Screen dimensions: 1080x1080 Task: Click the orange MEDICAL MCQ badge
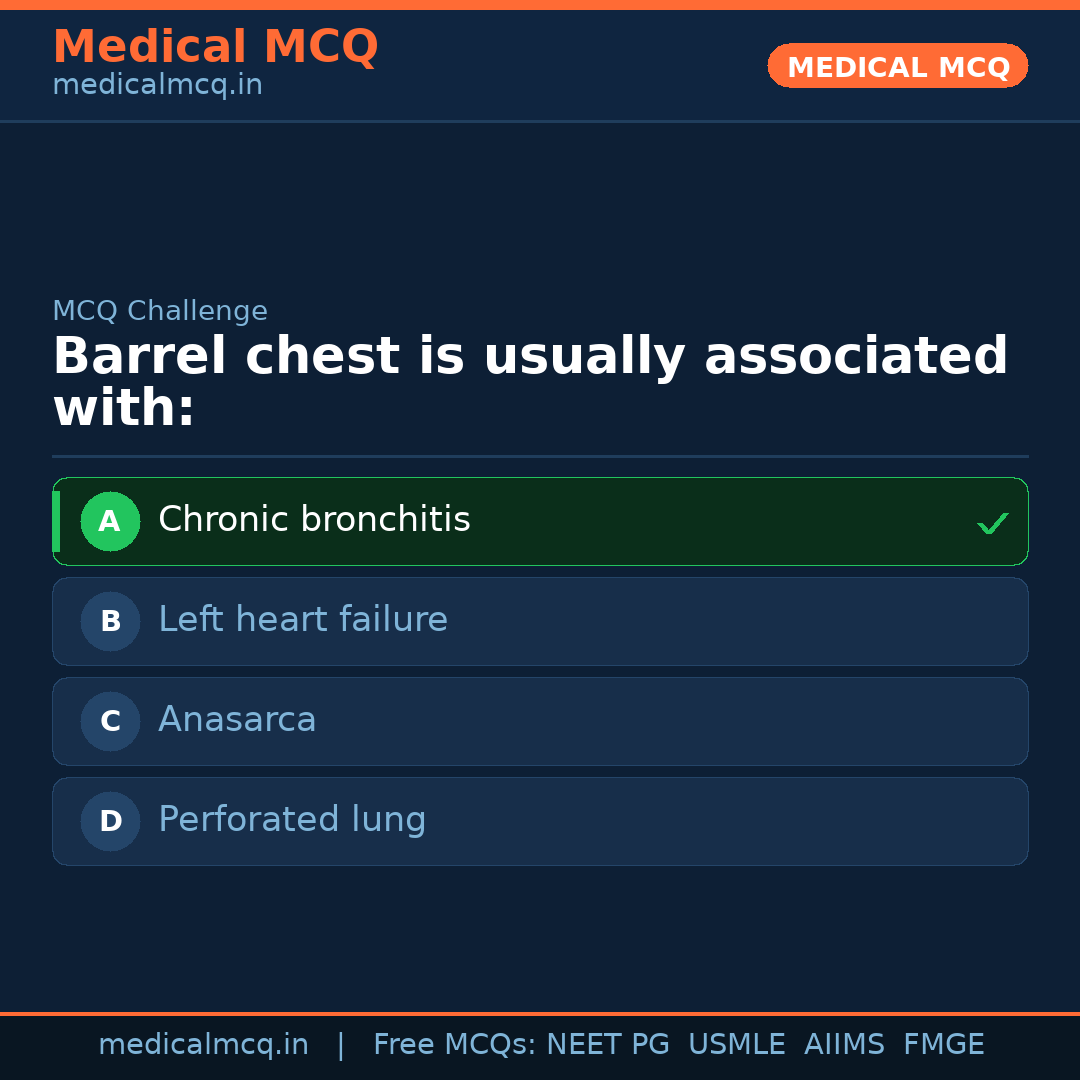pyautogui.click(x=897, y=66)
